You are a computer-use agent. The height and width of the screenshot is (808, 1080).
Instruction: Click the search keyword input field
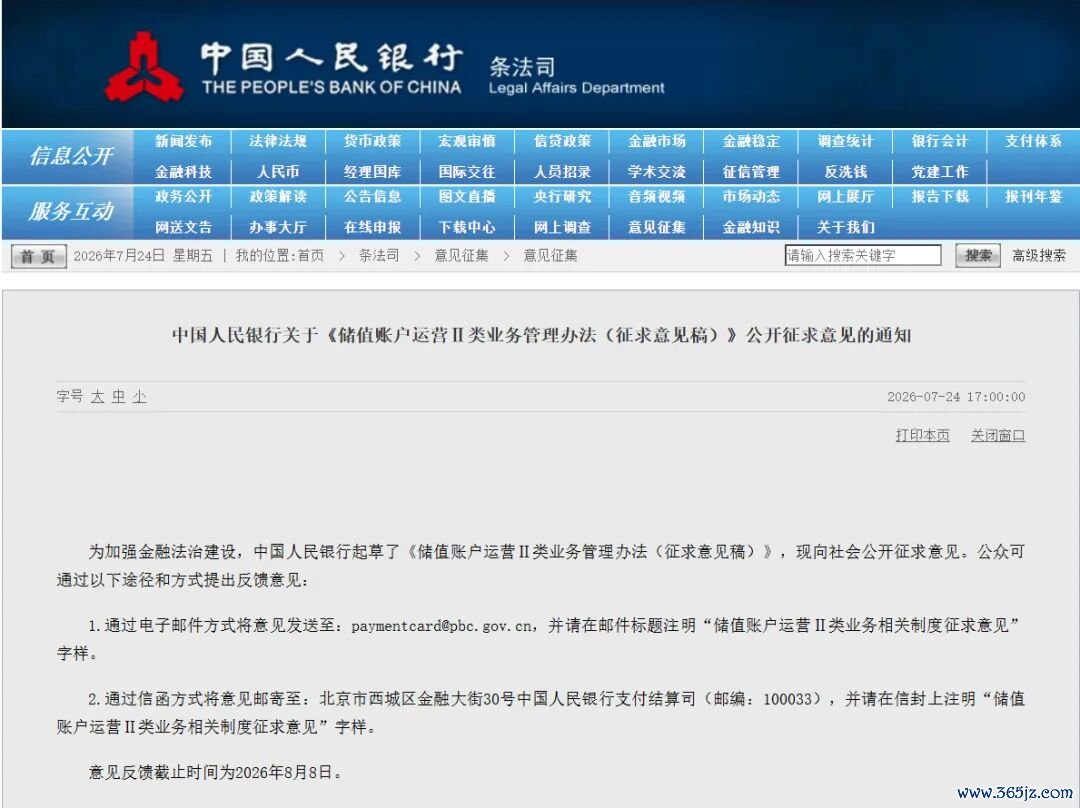pyautogui.click(x=863, y=256)
